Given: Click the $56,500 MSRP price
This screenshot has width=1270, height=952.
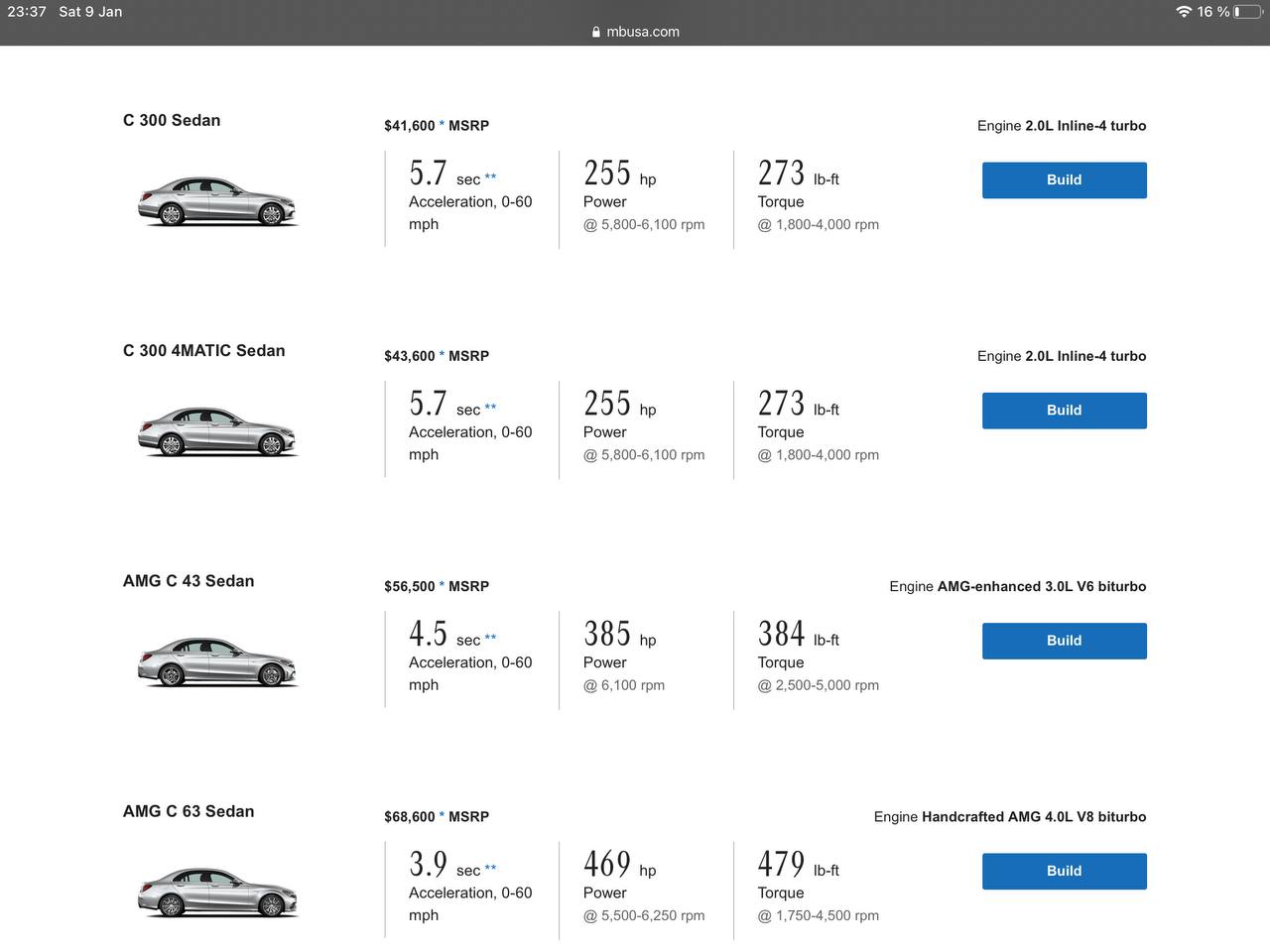Looking at the screenshot, I should (437, 586).
